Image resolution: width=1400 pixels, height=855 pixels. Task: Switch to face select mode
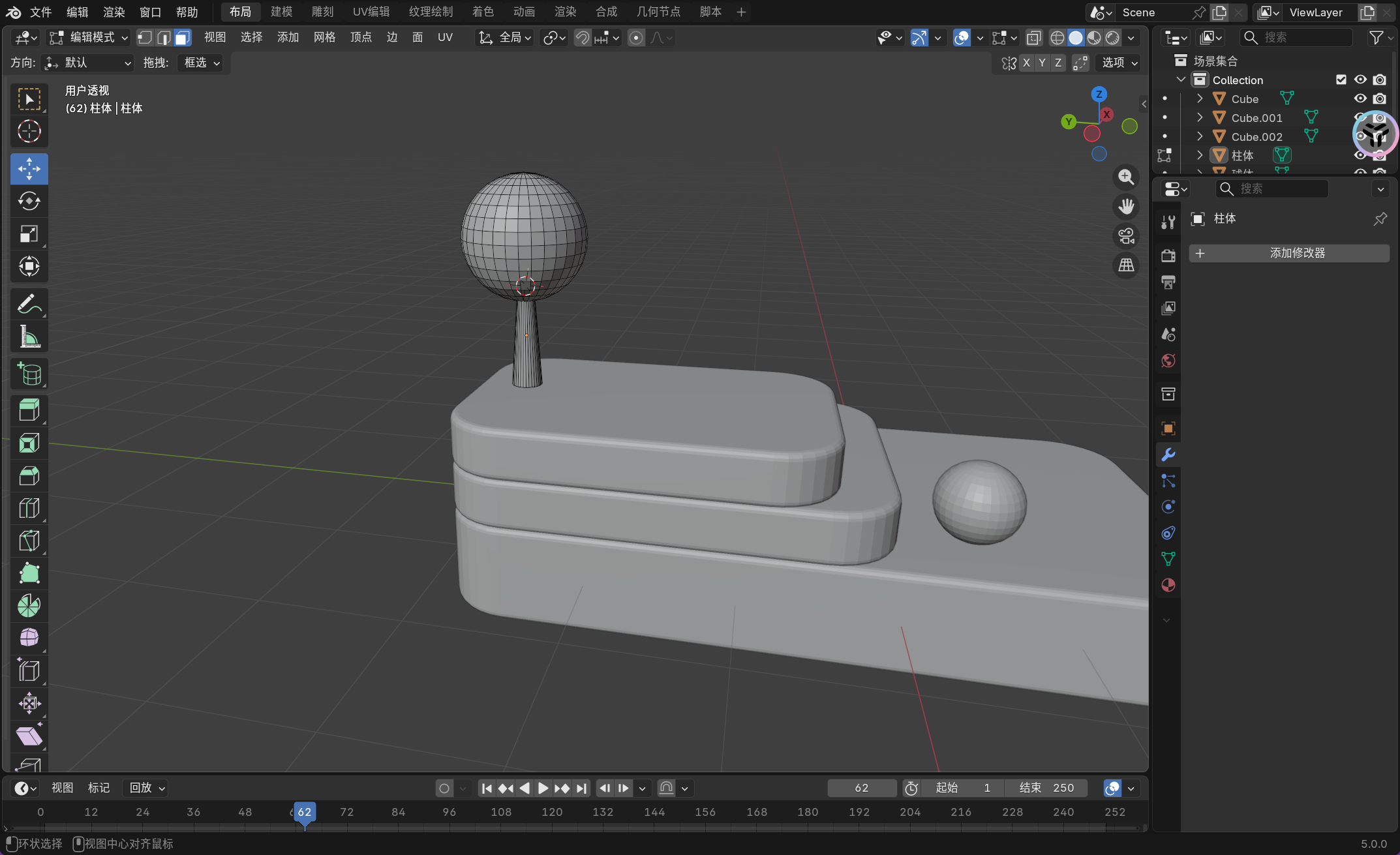click(183, 38)
